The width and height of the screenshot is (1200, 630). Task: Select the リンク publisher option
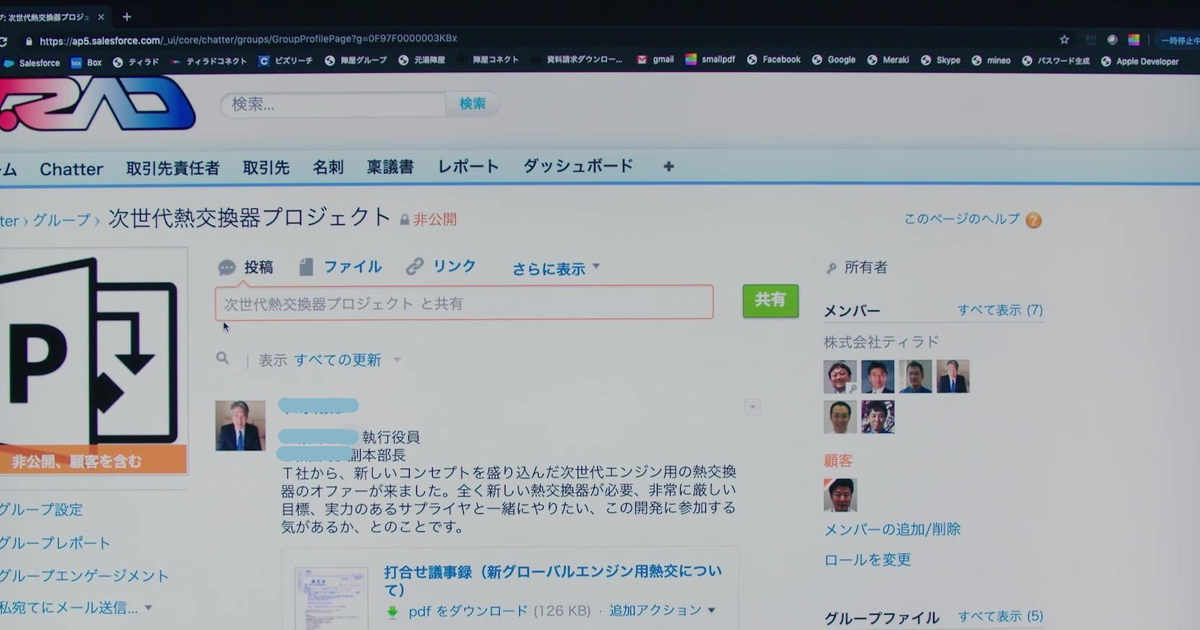point(441,266)
